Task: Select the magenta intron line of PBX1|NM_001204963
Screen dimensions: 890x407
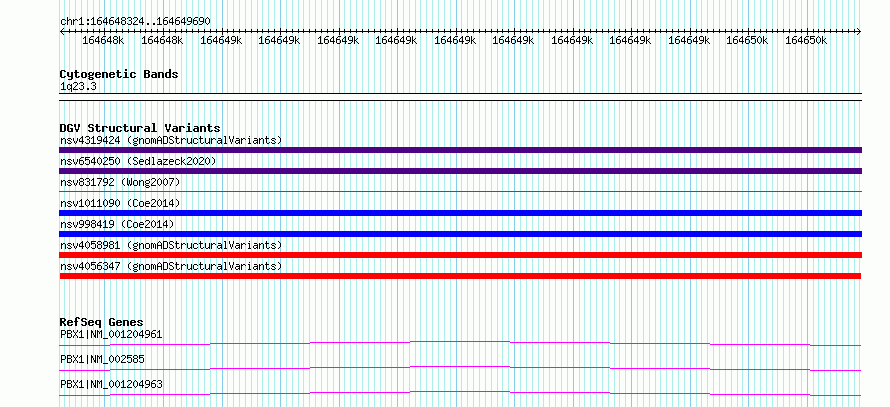Action: tap(460, 393)
